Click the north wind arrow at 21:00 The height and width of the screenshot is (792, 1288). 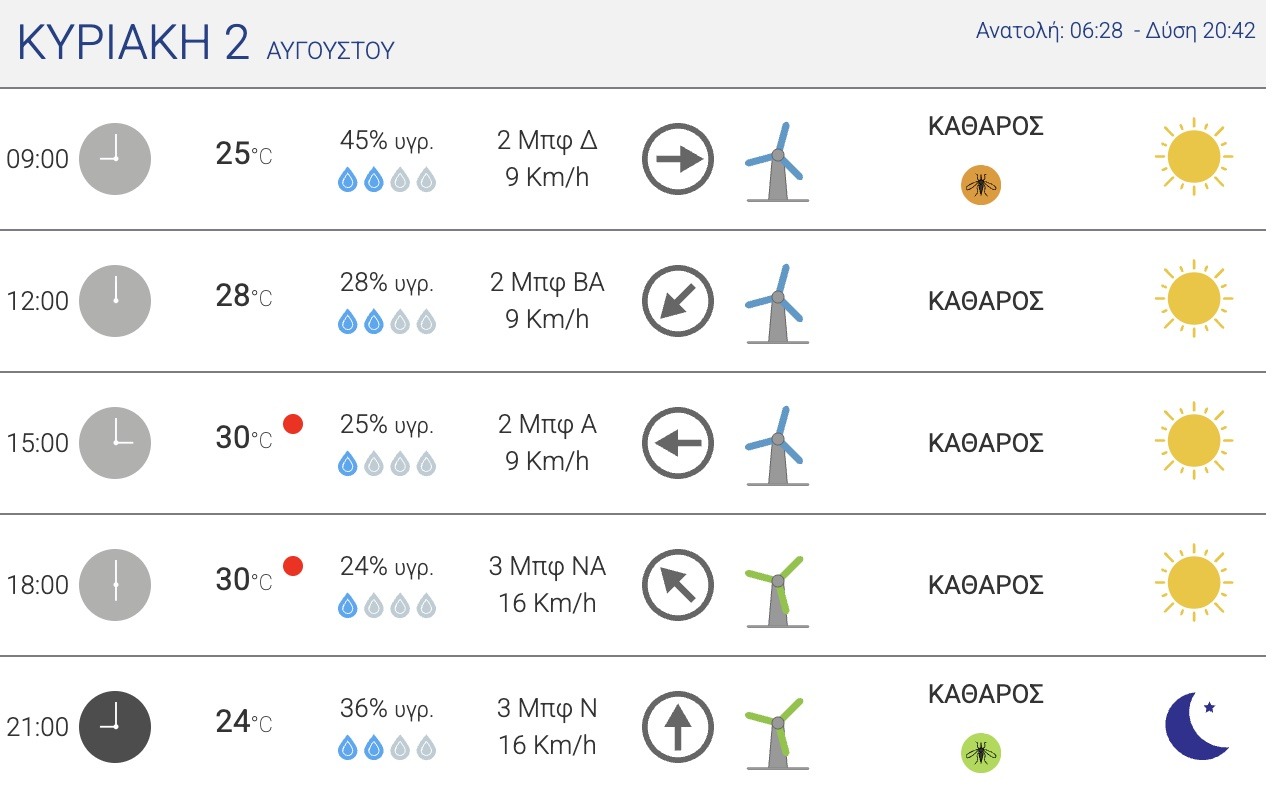click(x=677, y=727)
